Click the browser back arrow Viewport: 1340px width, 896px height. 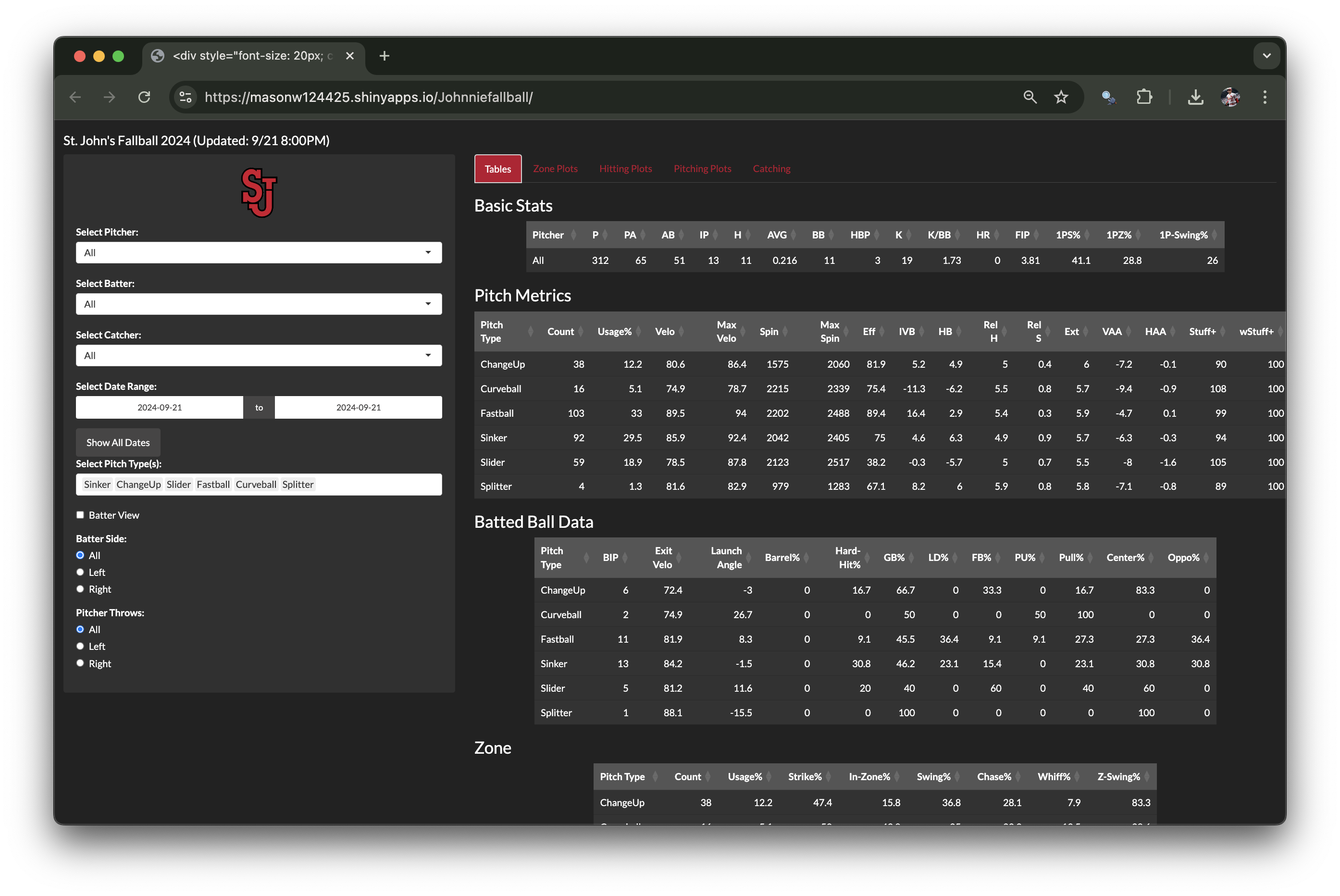coord(75,97)
